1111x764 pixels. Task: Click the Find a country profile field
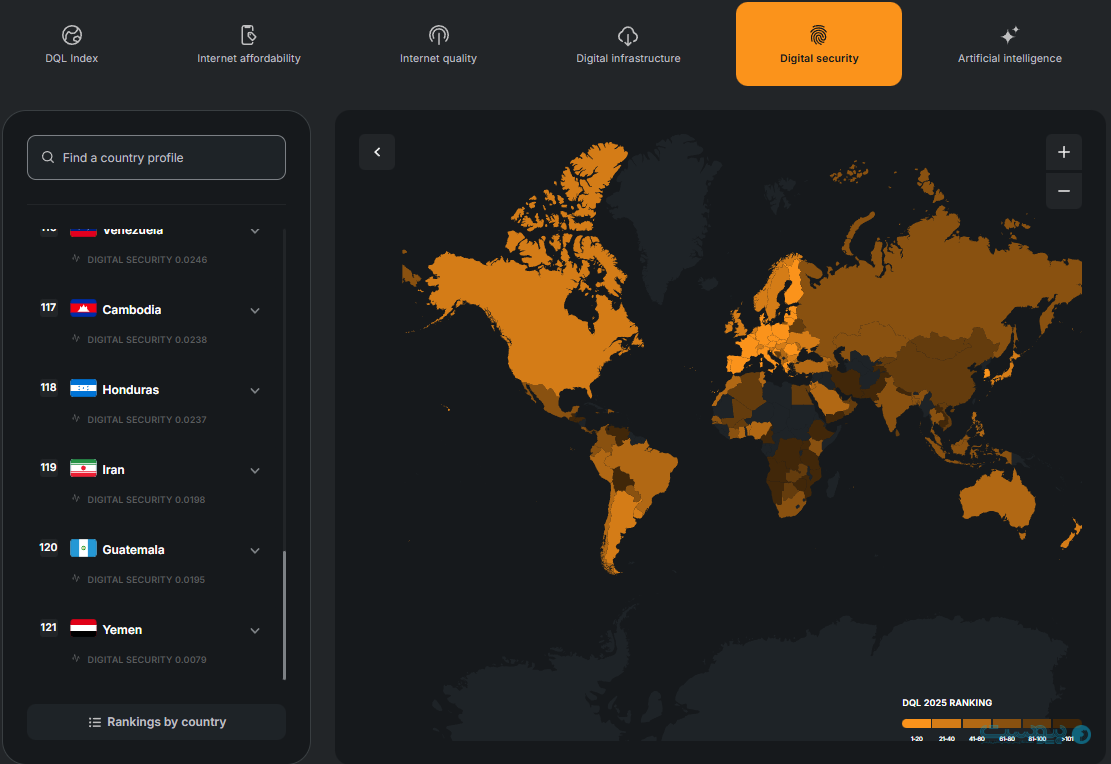coord(156,158)
